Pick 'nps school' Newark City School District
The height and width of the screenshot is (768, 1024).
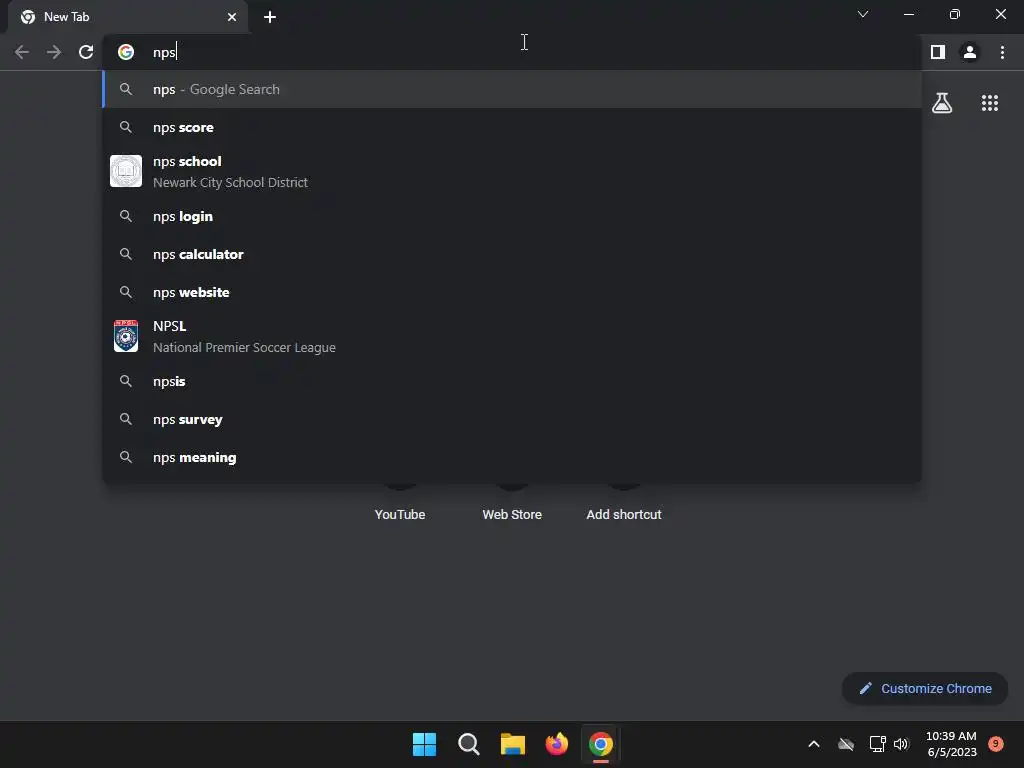pyautogui.click(x=512, y=172)
